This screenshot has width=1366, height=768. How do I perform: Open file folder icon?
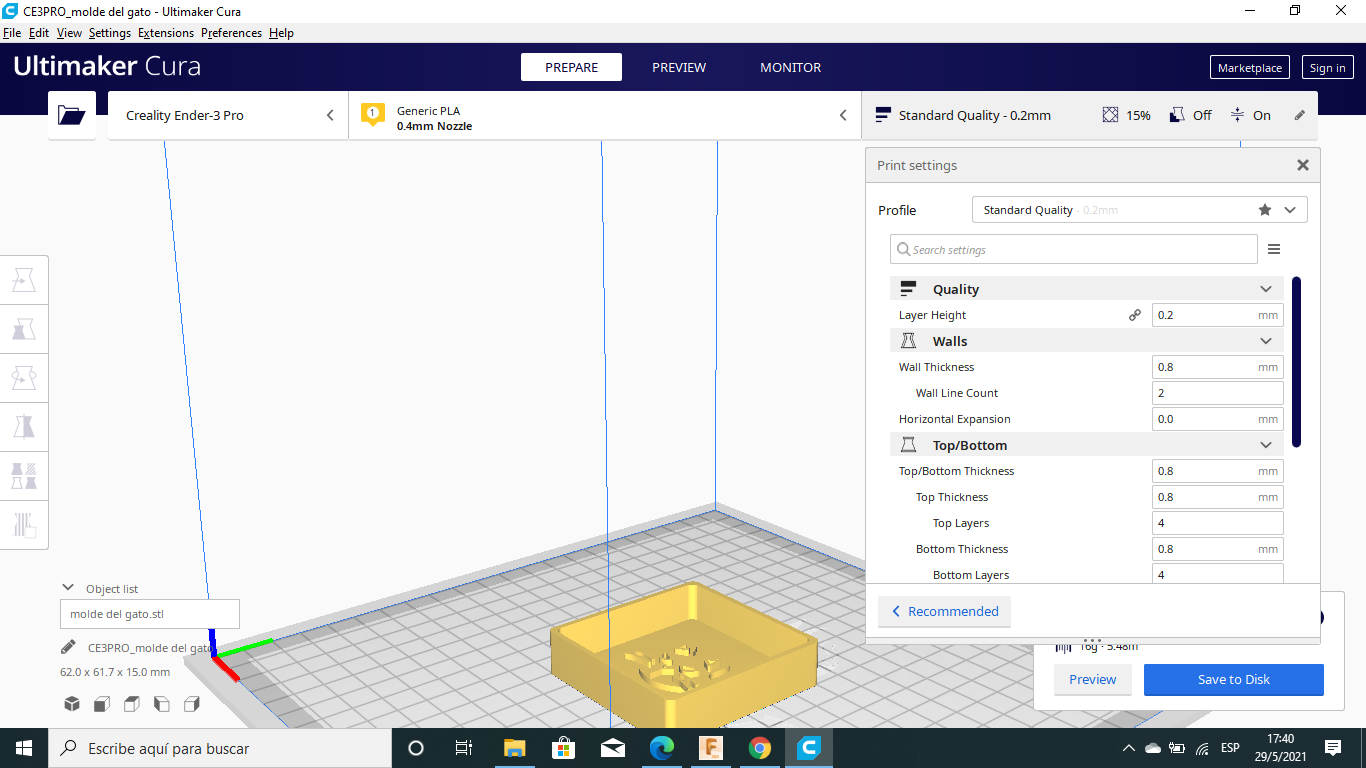72,115
